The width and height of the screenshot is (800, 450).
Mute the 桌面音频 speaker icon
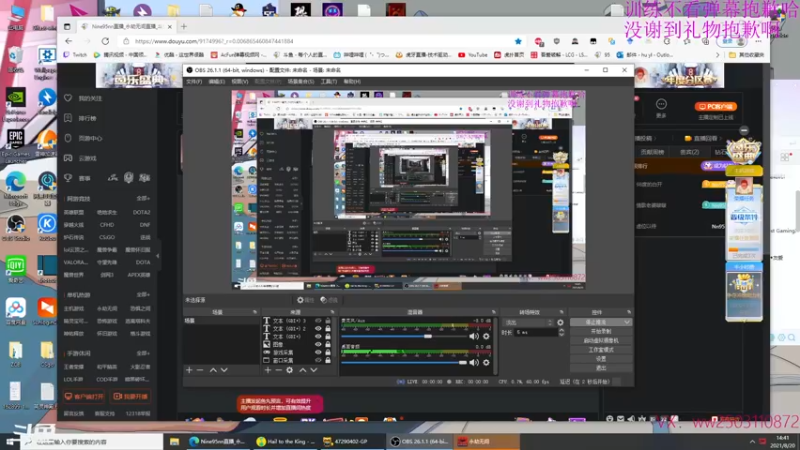pos(474,362)
